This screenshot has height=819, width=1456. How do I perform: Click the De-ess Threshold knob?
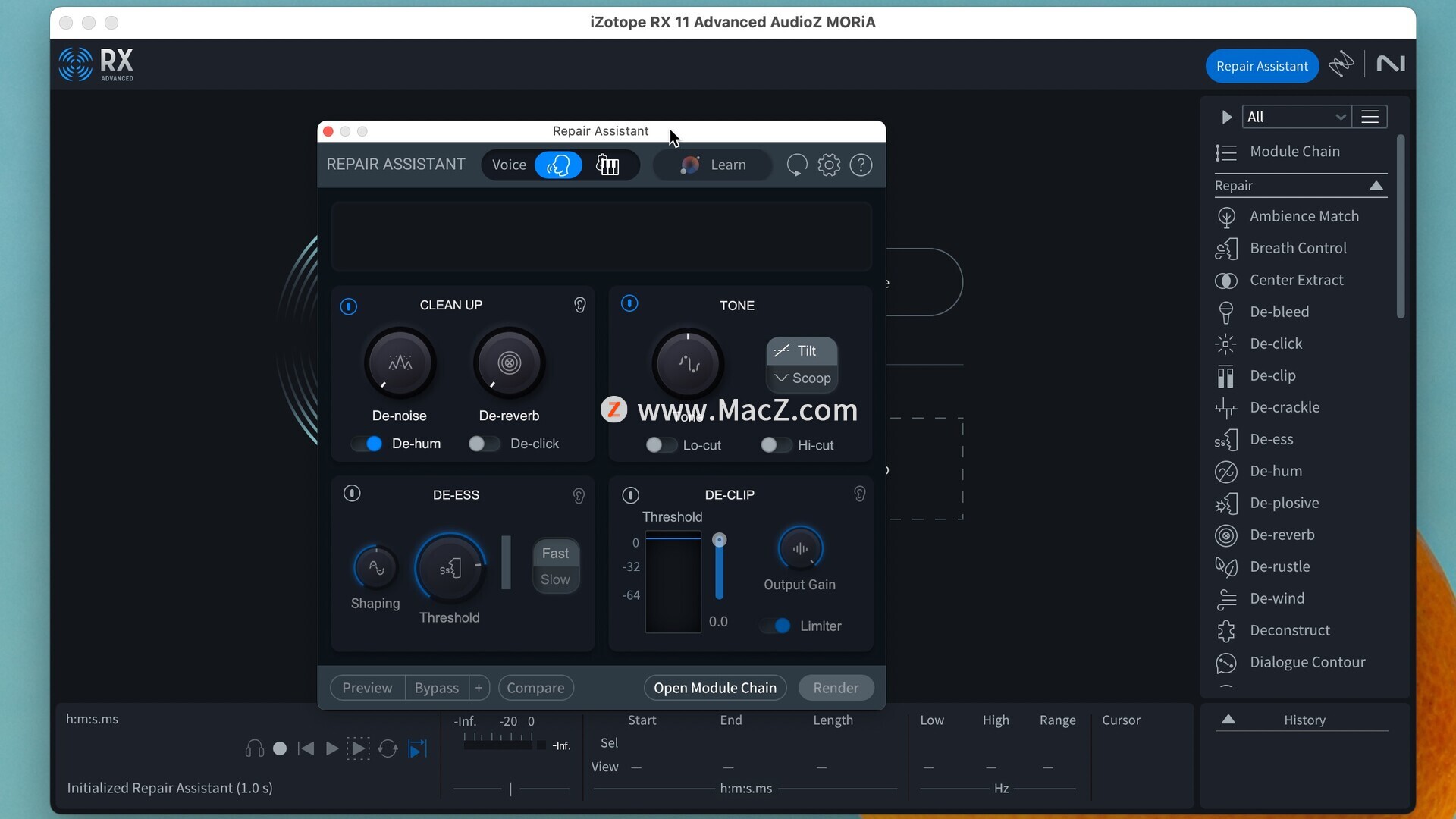click(450, 568)
